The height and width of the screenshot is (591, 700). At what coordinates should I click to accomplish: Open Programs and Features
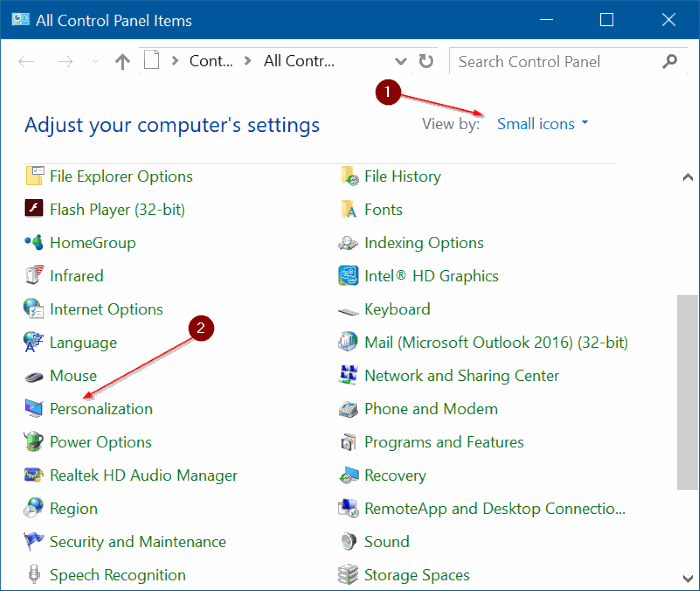coord(443,442)
